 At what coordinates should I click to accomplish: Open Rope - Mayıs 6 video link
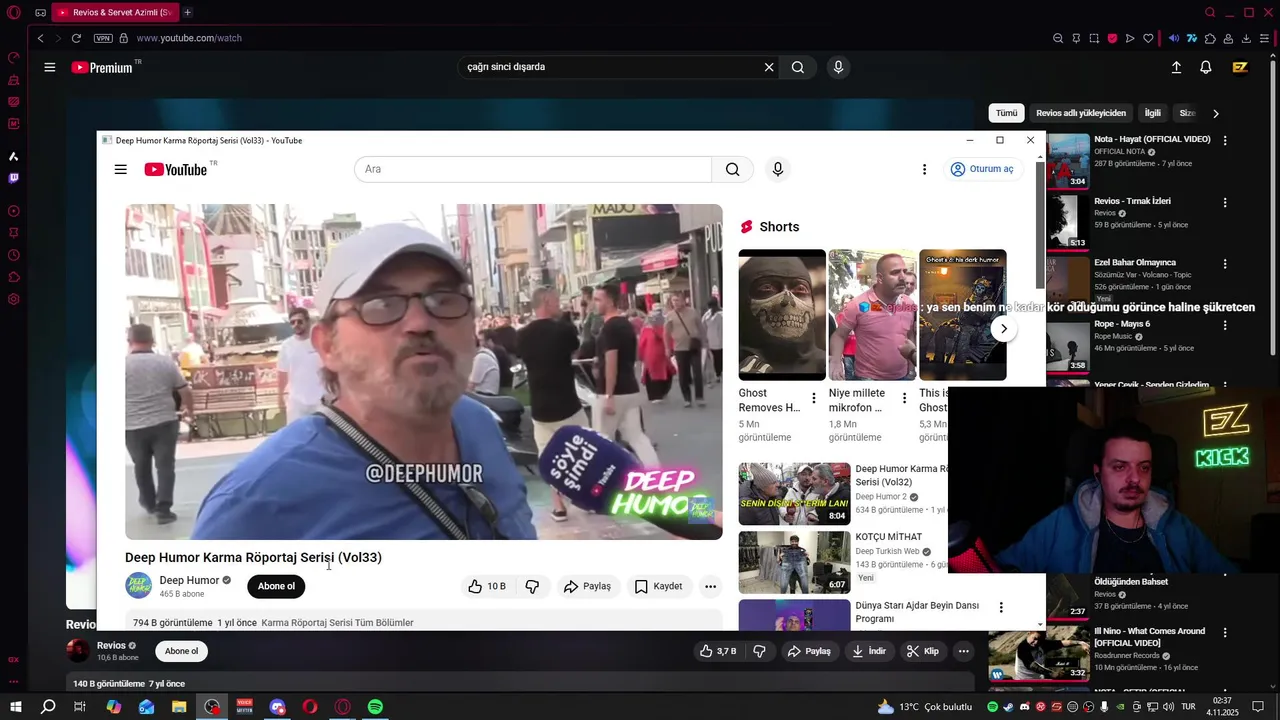coord(1122,324)
